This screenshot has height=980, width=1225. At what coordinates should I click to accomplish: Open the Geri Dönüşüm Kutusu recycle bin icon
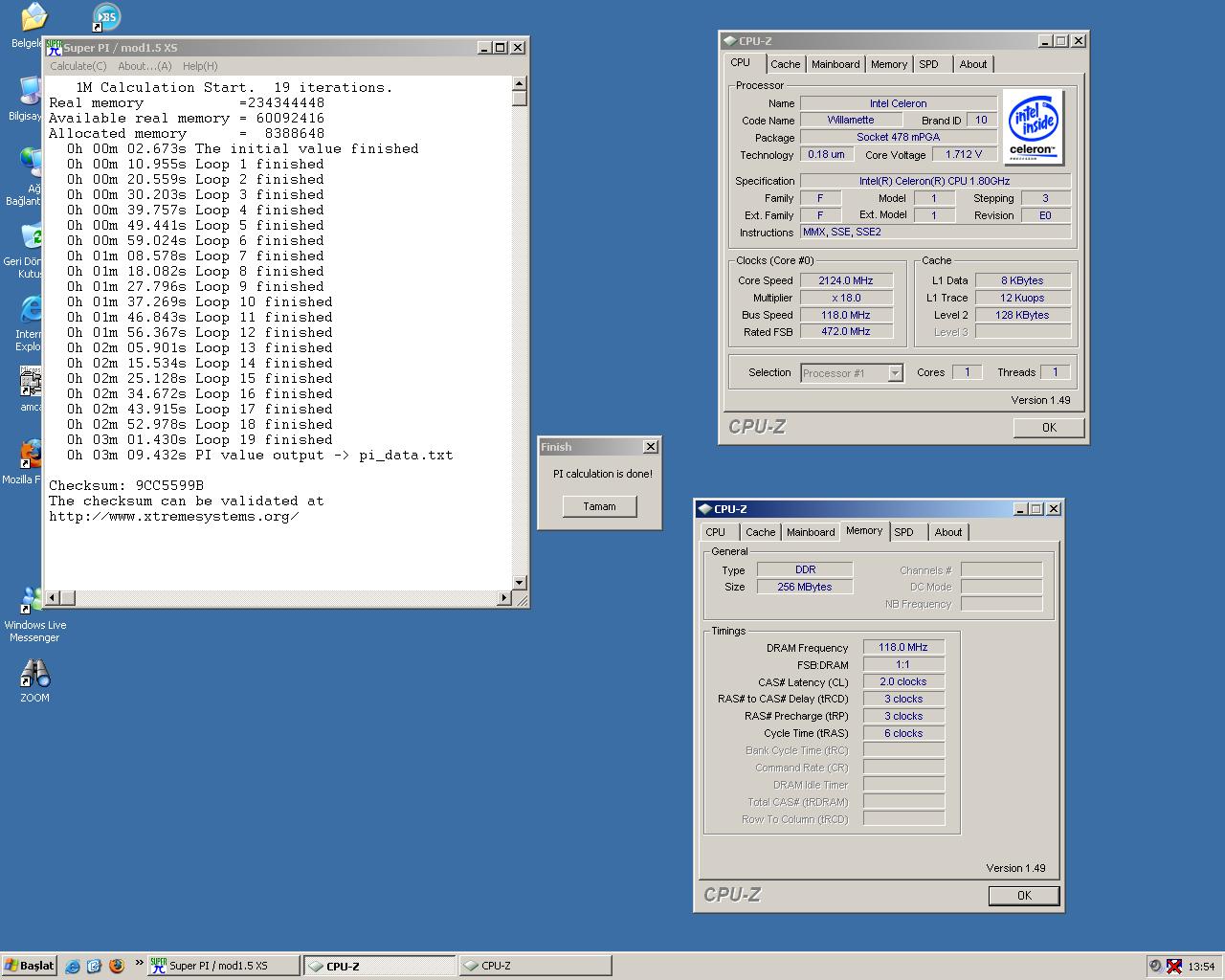(x=31, y=236)
